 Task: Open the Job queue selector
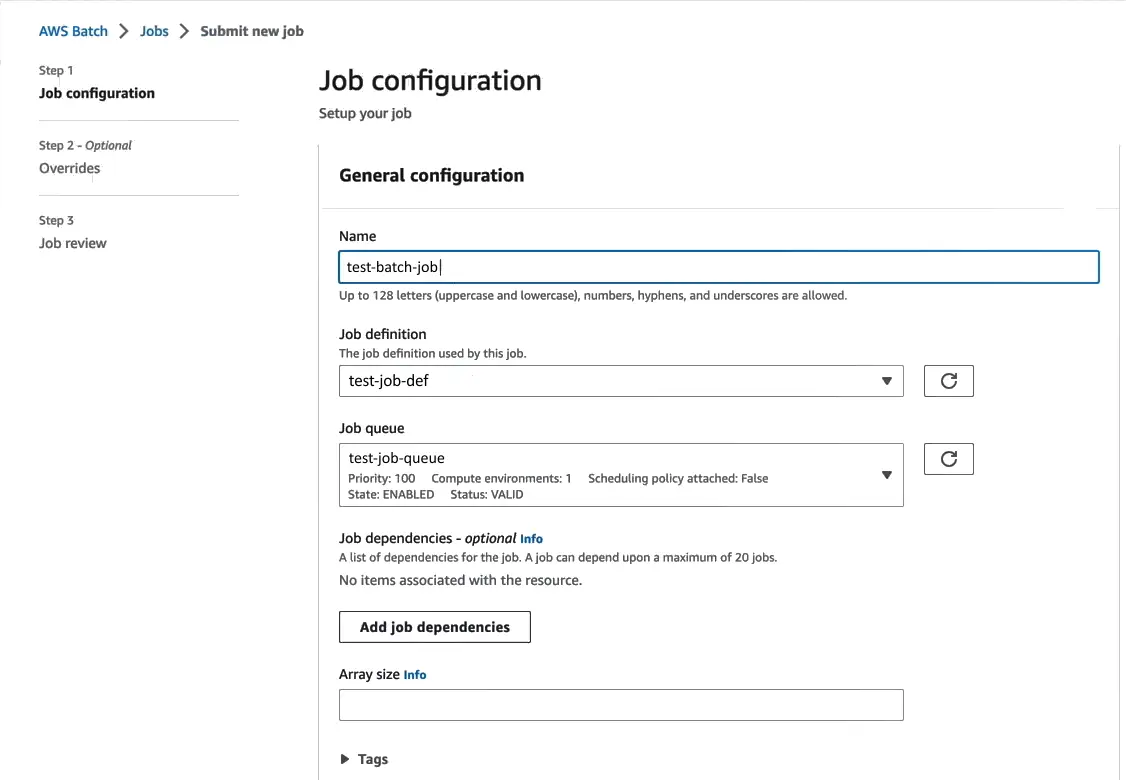click(620, 475)
